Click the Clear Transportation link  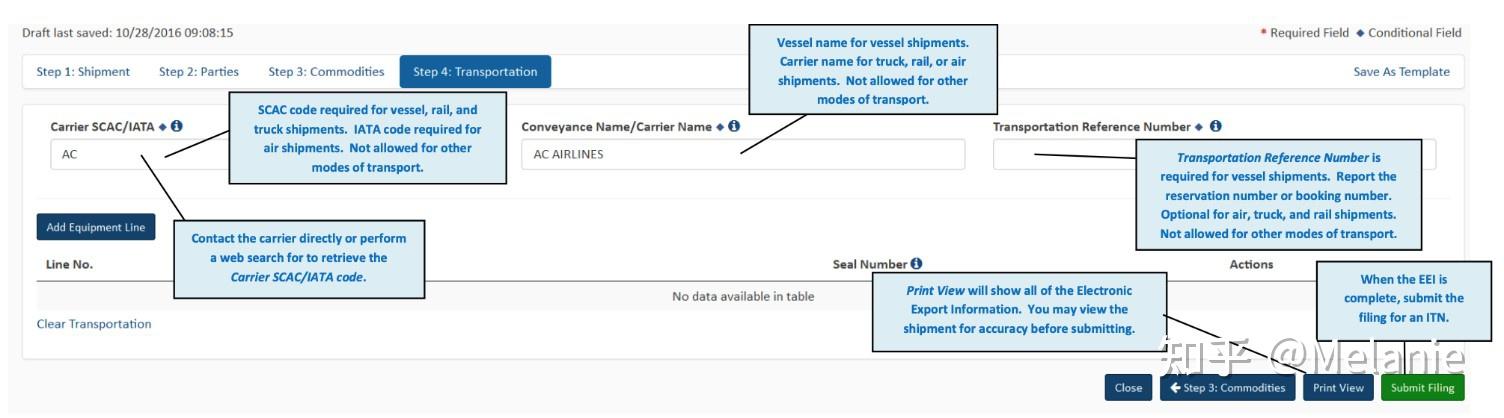[94, 324]
